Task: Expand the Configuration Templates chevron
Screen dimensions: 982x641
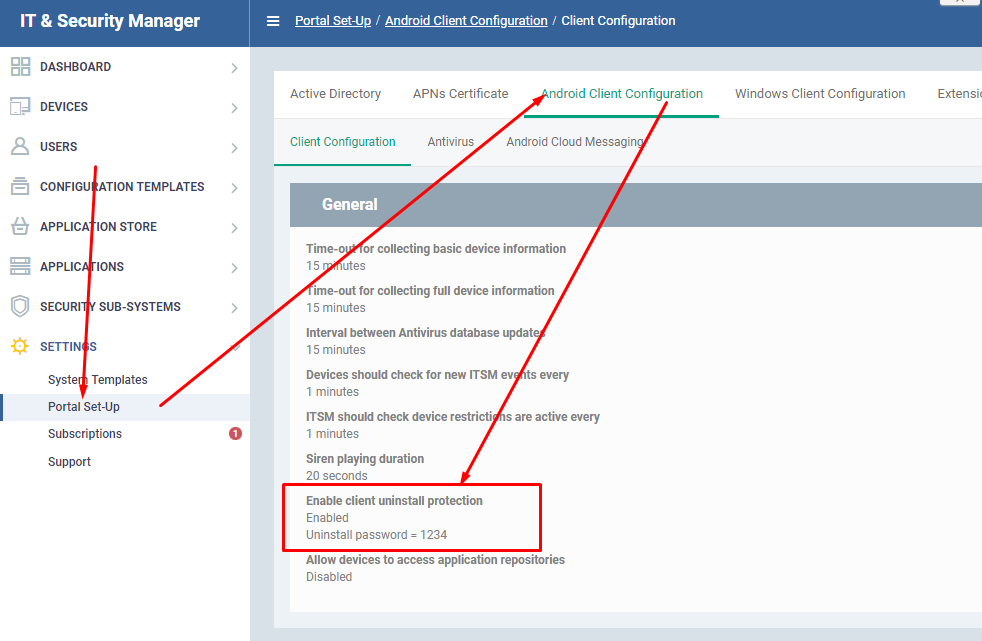Action: click(234, 188)
